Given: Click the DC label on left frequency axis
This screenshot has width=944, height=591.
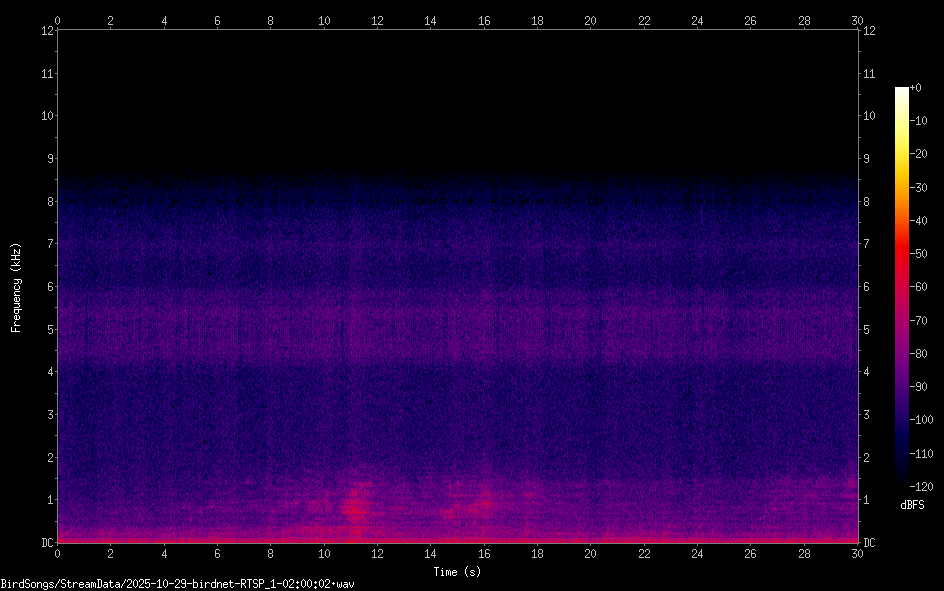Looking at the screenshot, I should tap(45, 543).
